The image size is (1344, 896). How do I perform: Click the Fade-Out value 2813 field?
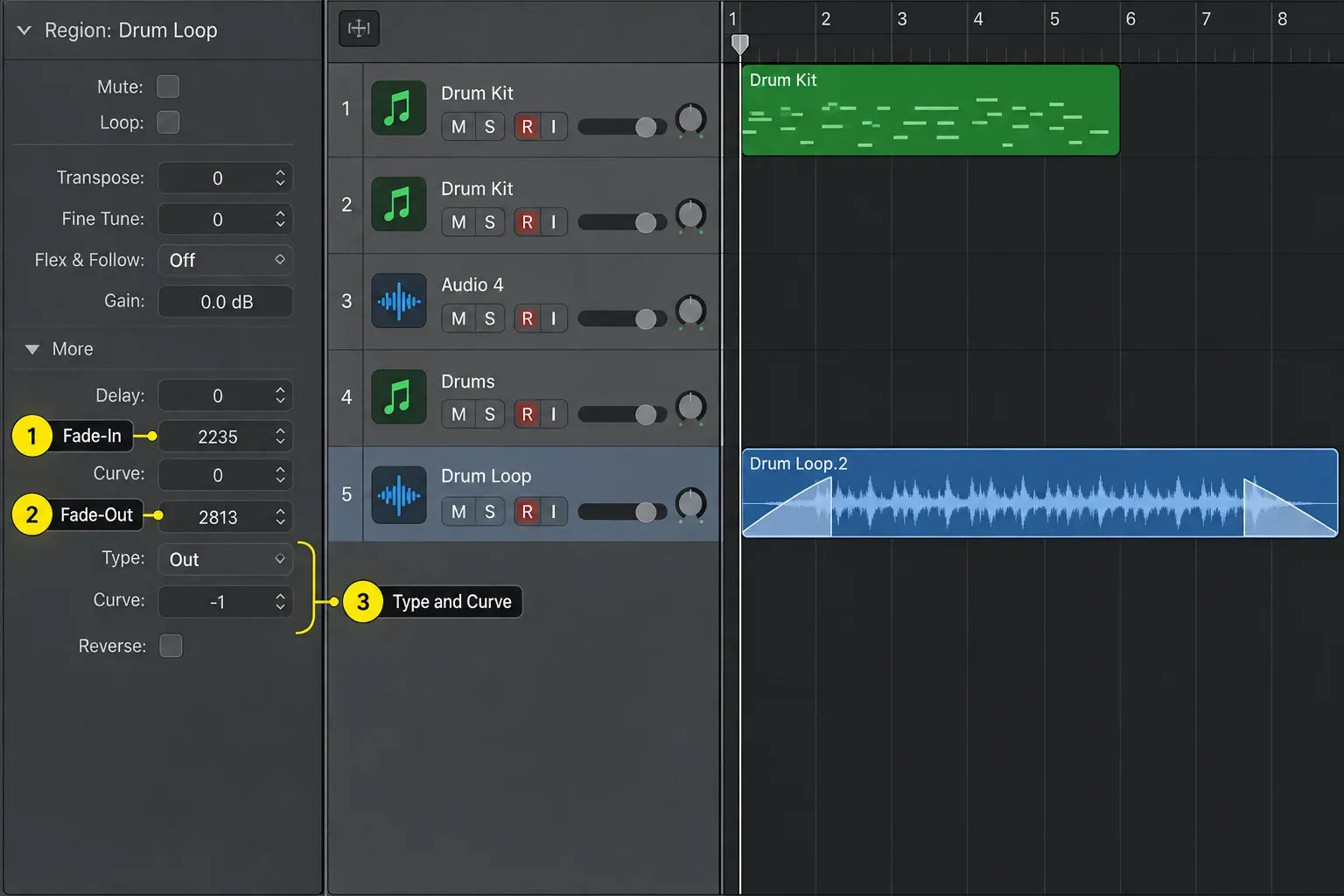[x=225, y=517]
